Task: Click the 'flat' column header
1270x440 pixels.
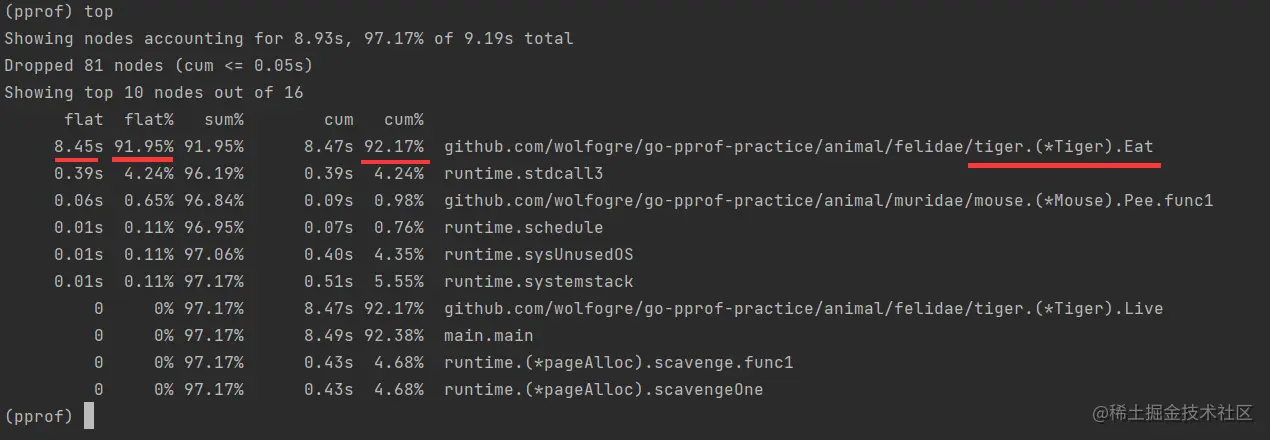Action: (84, 119)
